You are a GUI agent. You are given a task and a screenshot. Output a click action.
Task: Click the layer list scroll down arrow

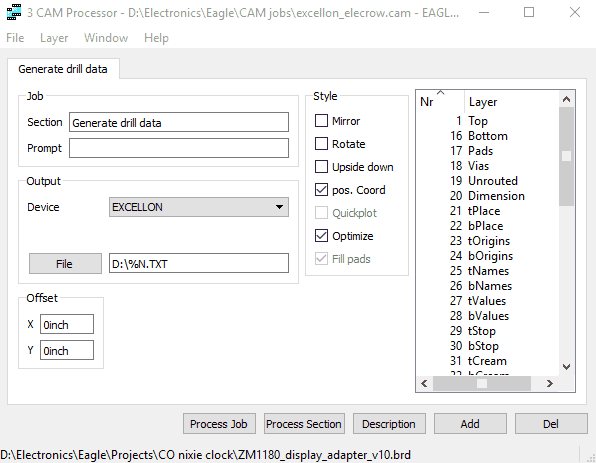pos(566,367)
